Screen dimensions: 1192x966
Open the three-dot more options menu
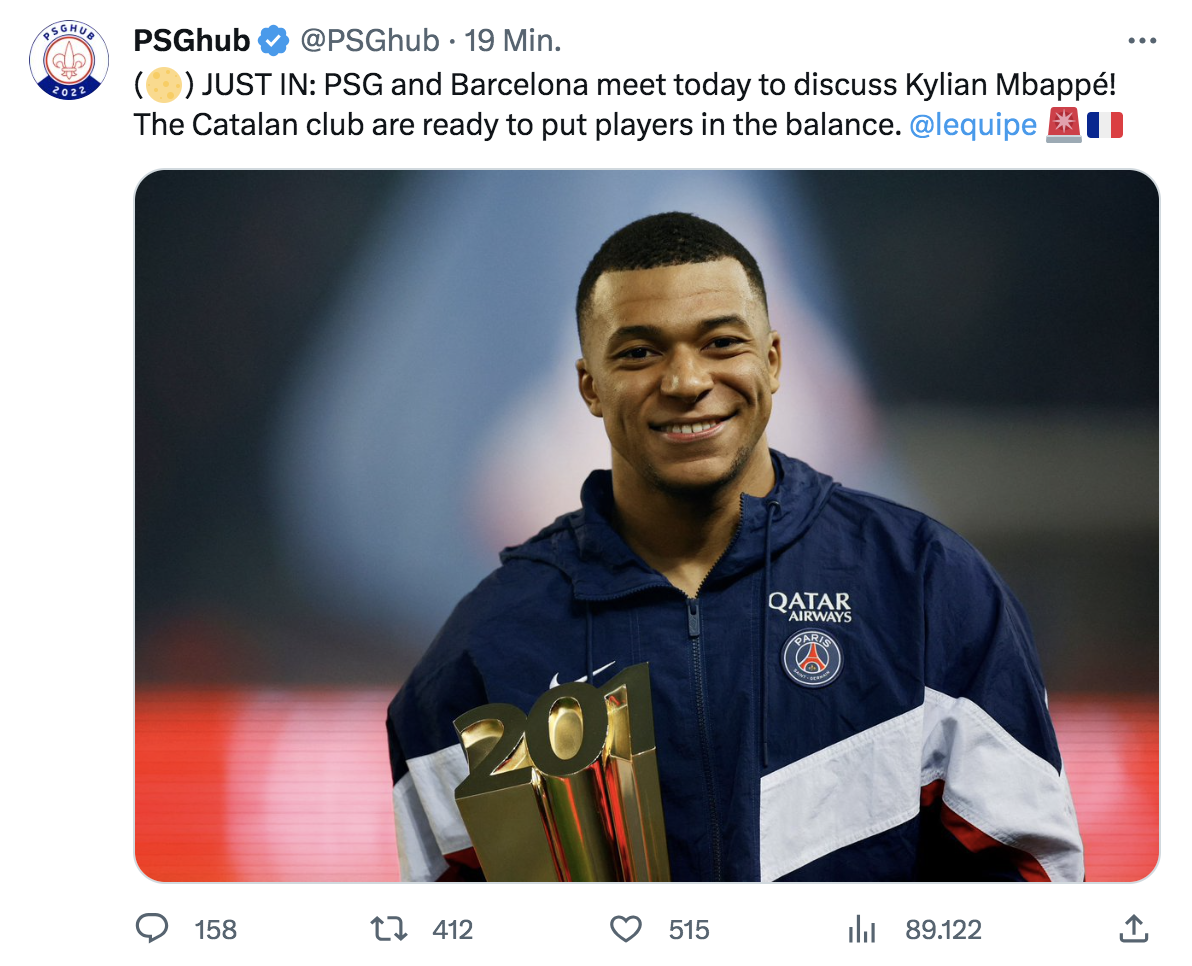pyautogui.click(x=1141, y=41)
